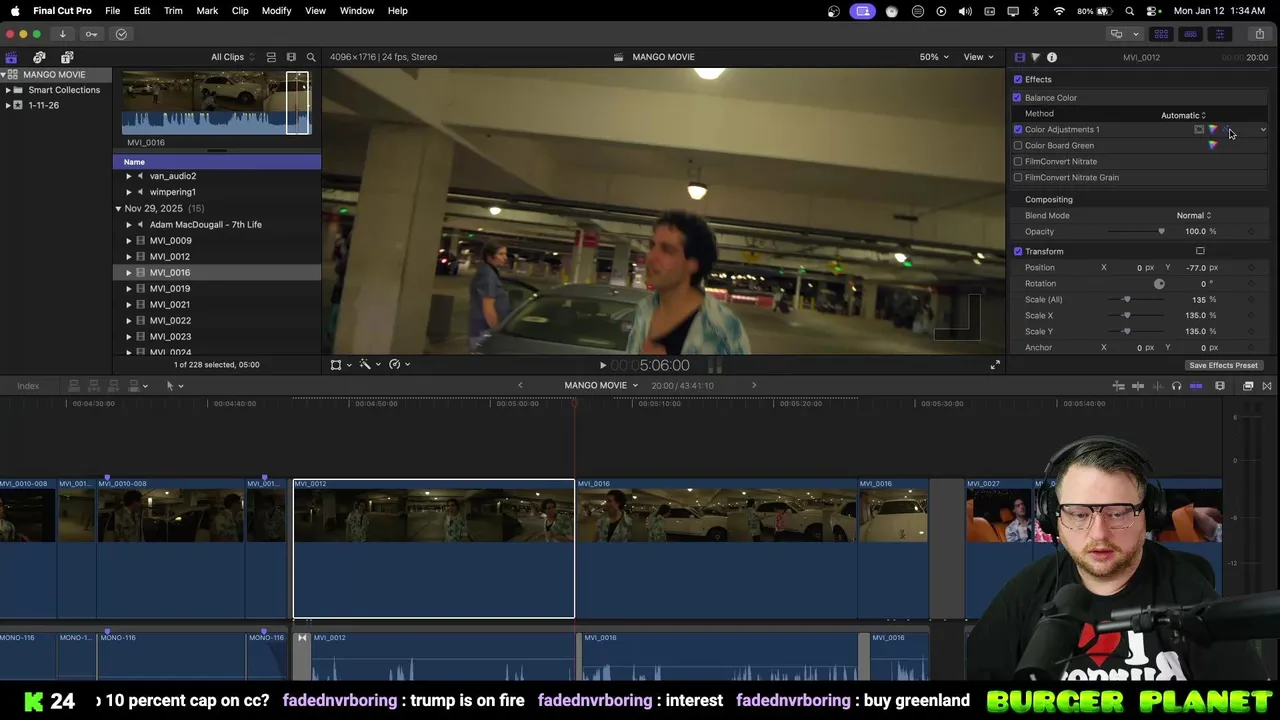1280x720 pixels.
Task: Click the Spotlight search icon in menu bar
Action: pyautogui.click(x=1130, y=11)
